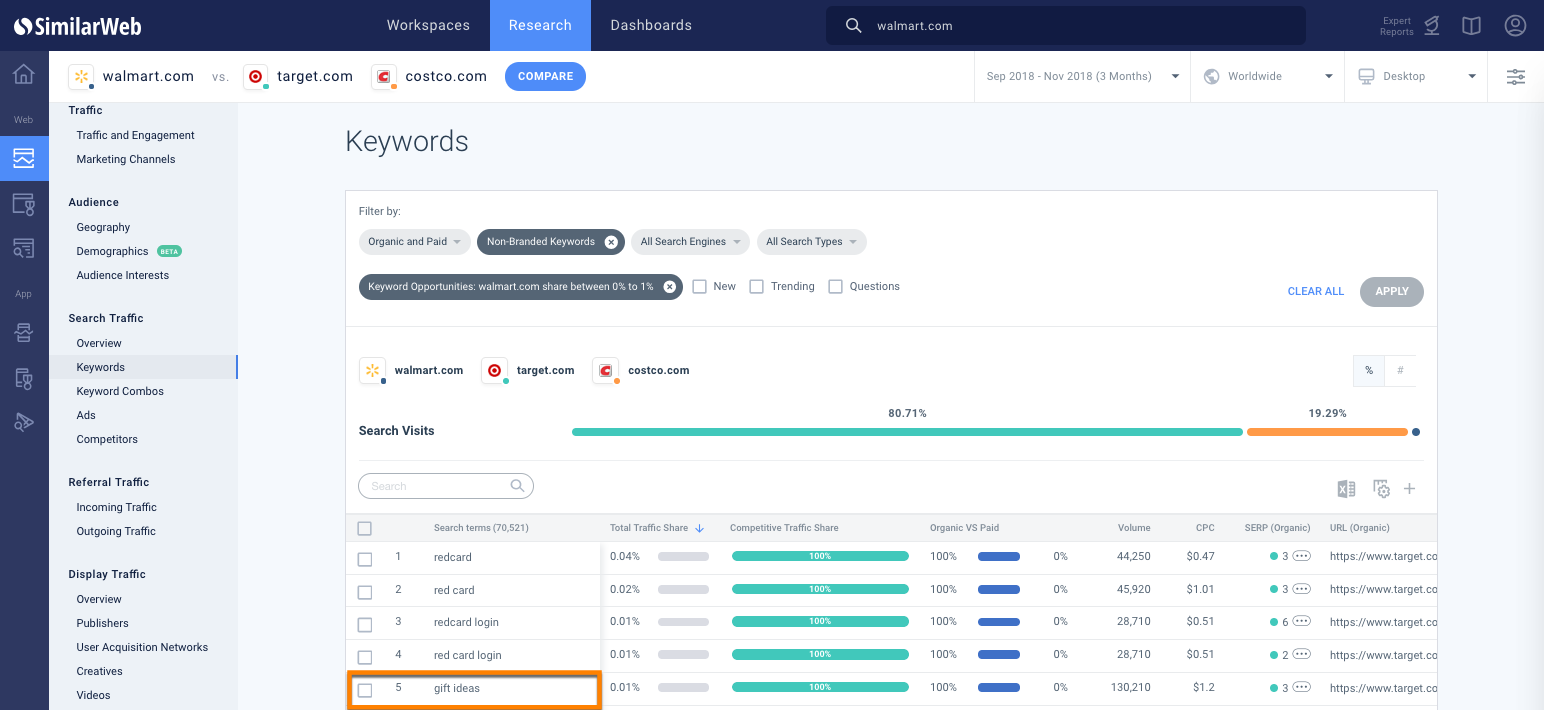Select the website analysis icon in rail
This screenshot has height=710, width=1544.
[24, 158]
